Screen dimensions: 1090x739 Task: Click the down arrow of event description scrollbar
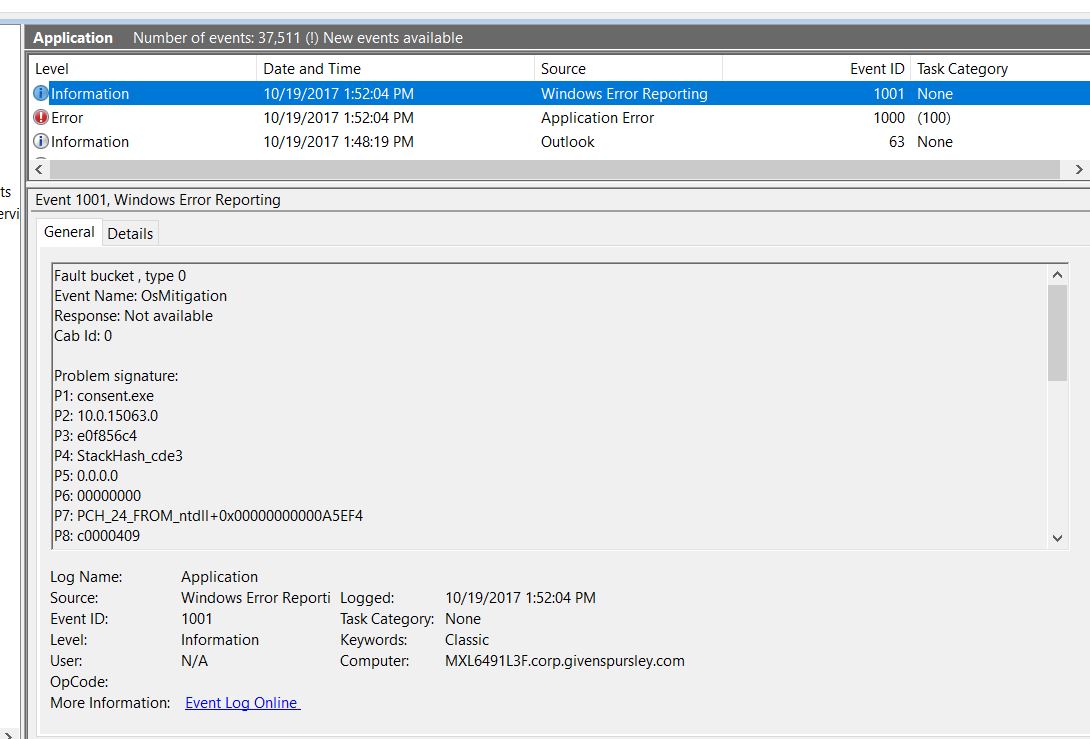(1057, 538)
